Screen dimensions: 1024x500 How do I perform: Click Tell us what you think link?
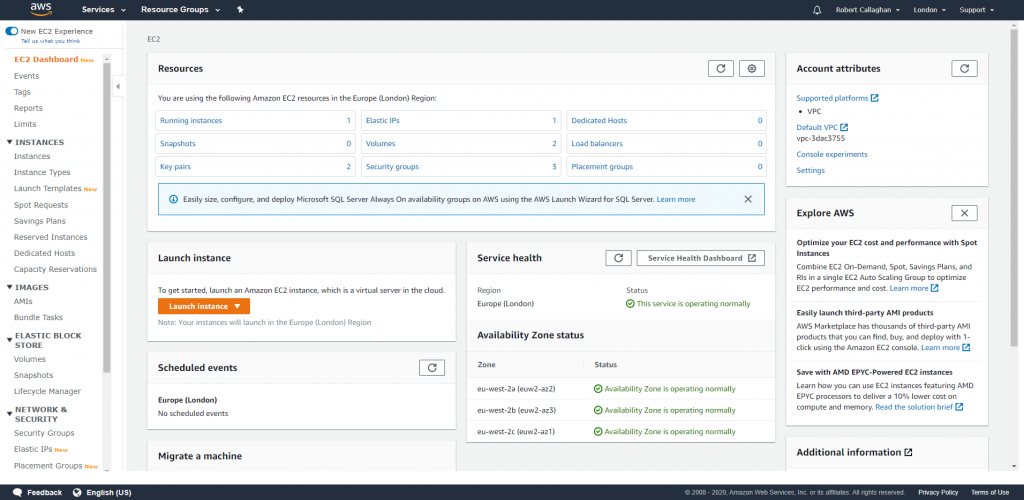pos(51,40)
